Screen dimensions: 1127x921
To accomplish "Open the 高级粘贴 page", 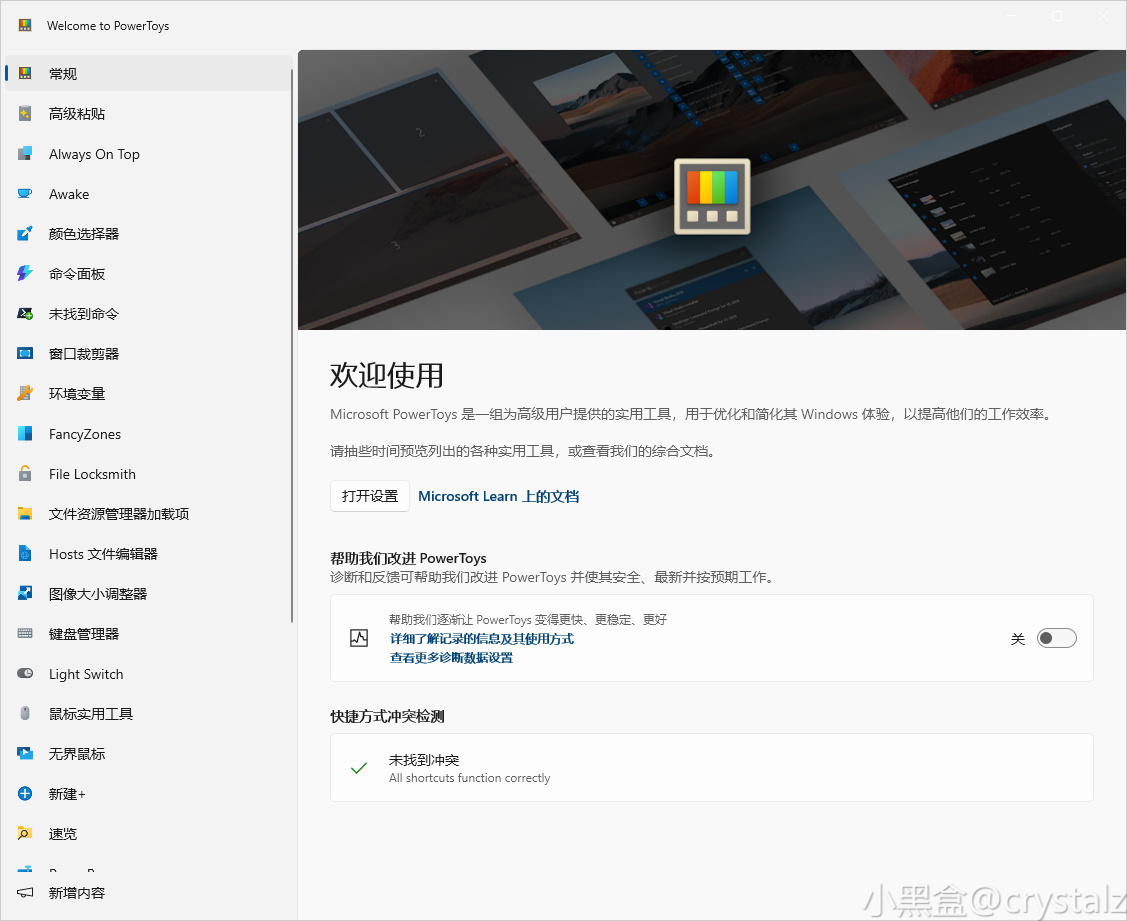I will click(x=148, y=114).
